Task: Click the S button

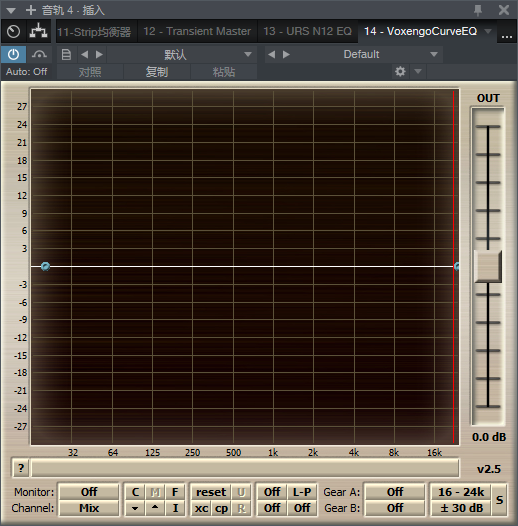Action: tap(499, 500)
